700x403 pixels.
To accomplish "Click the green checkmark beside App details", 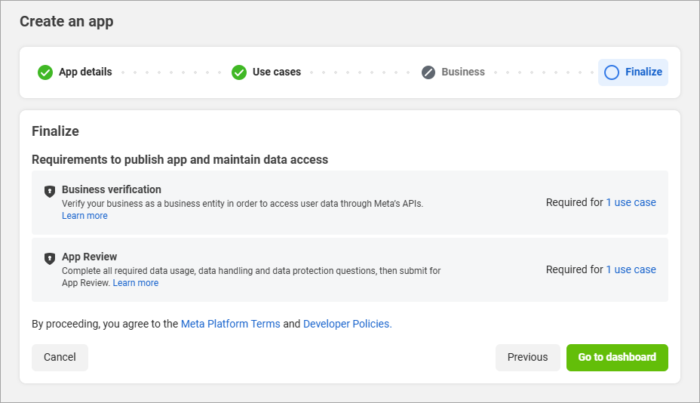I will coord(45,72).
